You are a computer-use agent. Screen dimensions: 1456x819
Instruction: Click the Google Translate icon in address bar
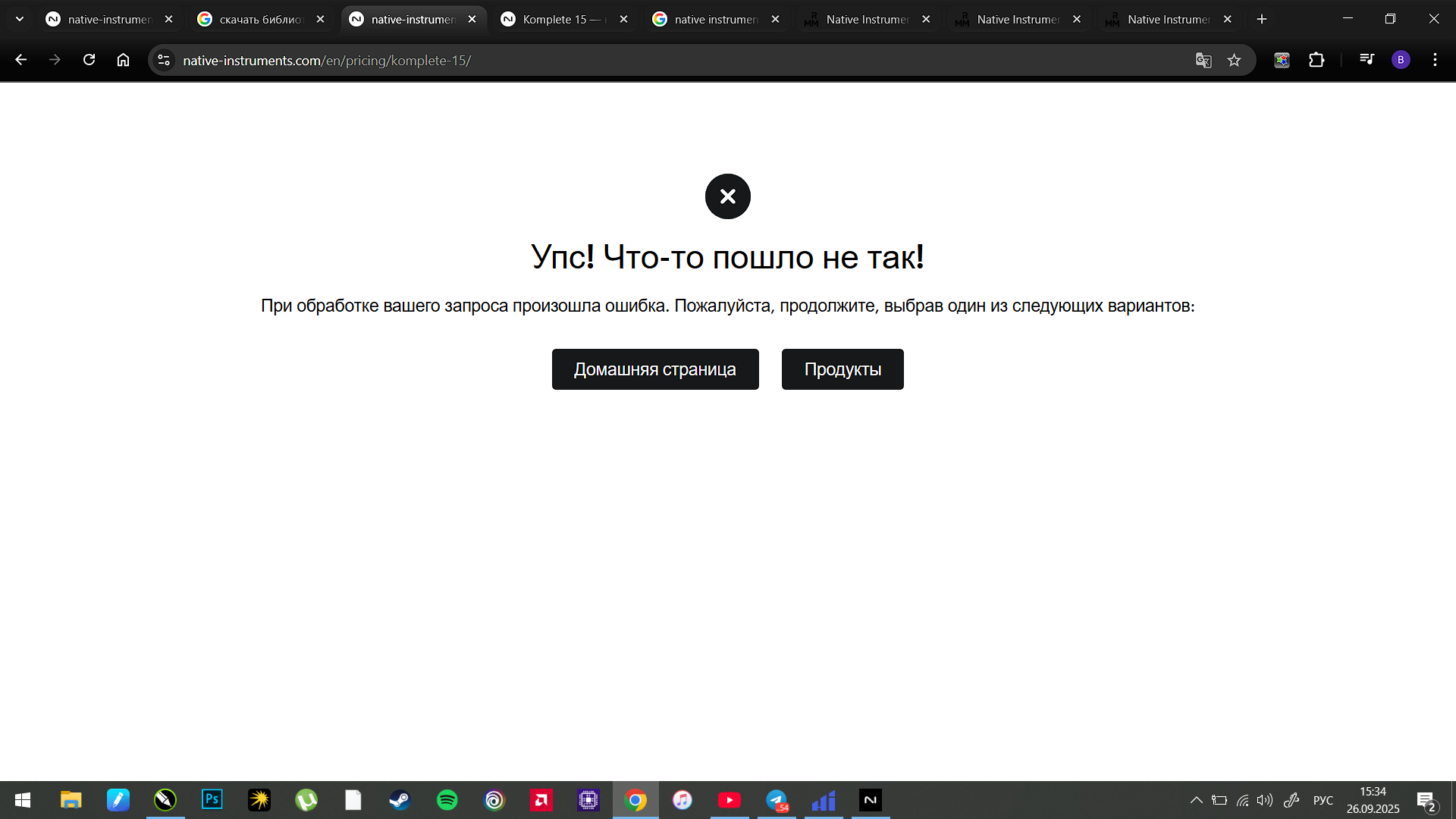tap(1203, 60)
